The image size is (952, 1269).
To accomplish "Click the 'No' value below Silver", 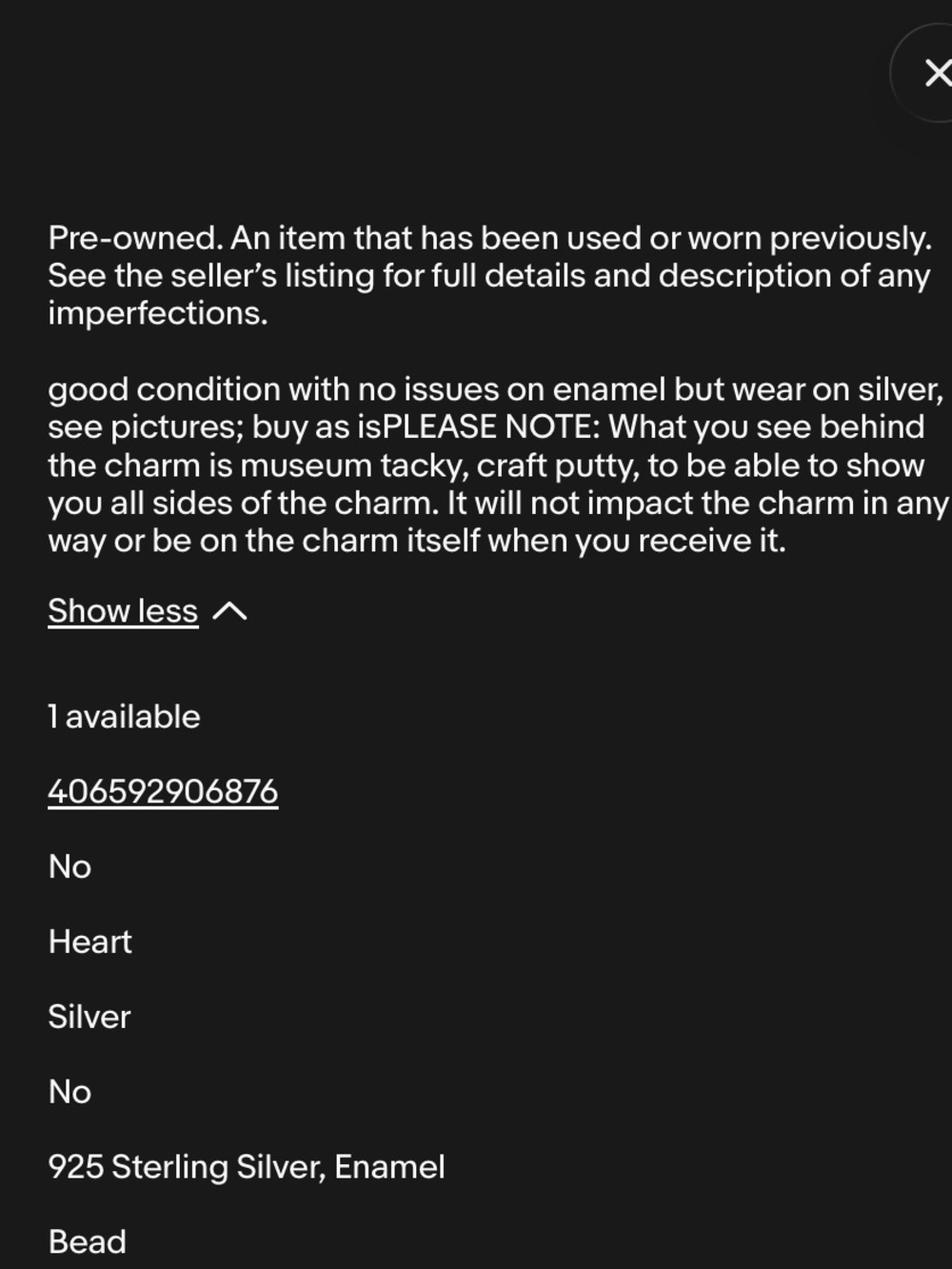I will click(69, 1091).
